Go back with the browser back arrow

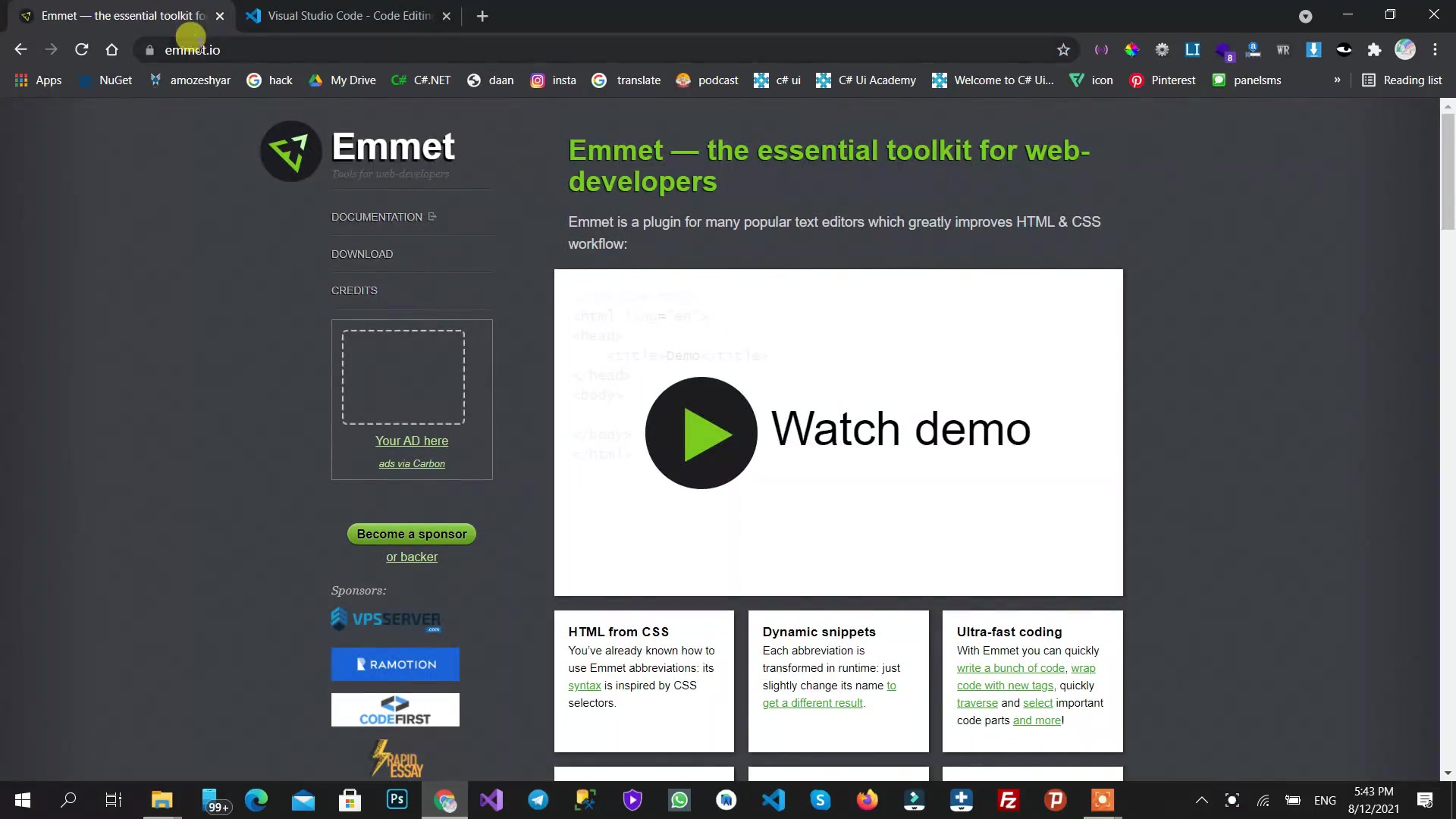(x=20, y=49)
